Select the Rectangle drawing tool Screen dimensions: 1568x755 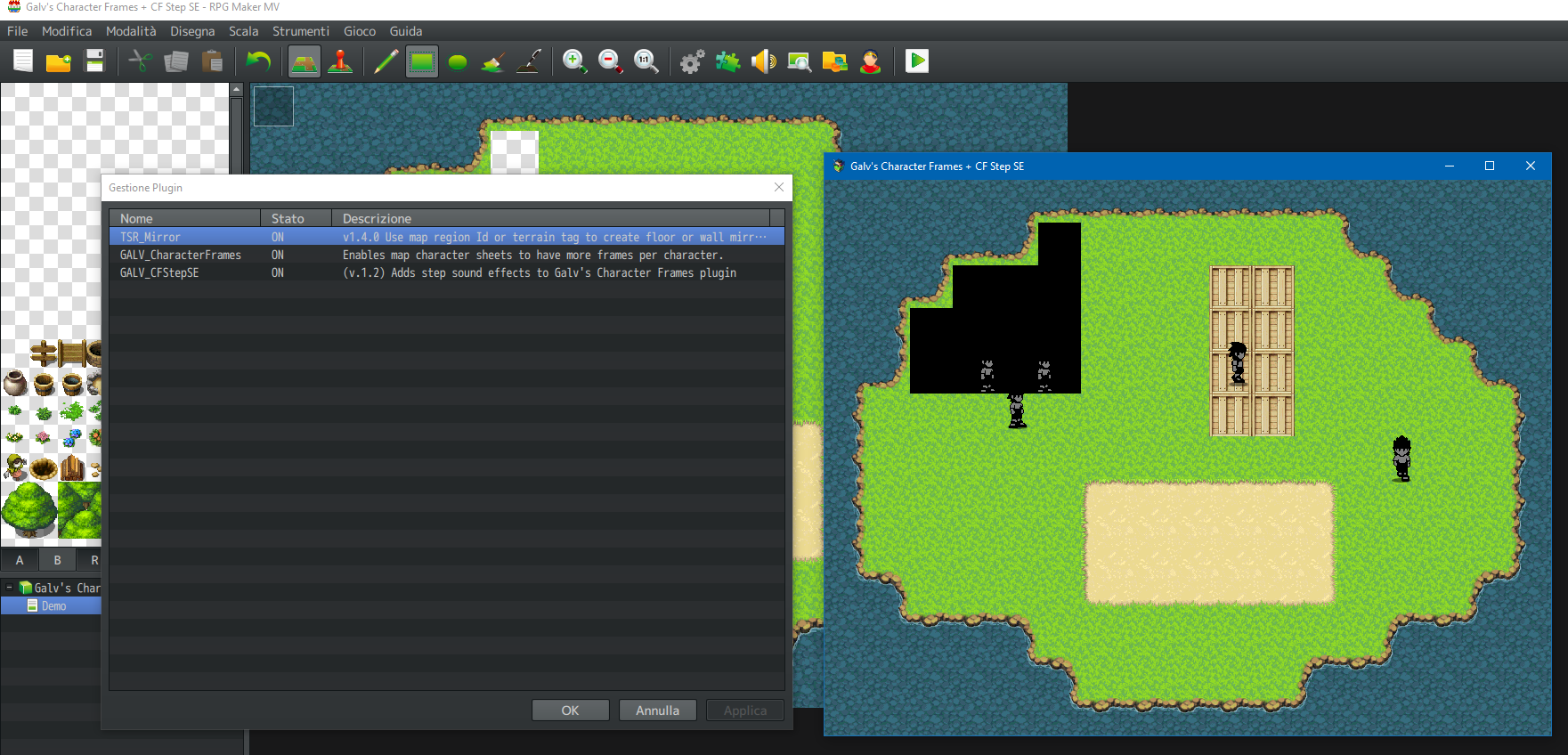[422, 61]
